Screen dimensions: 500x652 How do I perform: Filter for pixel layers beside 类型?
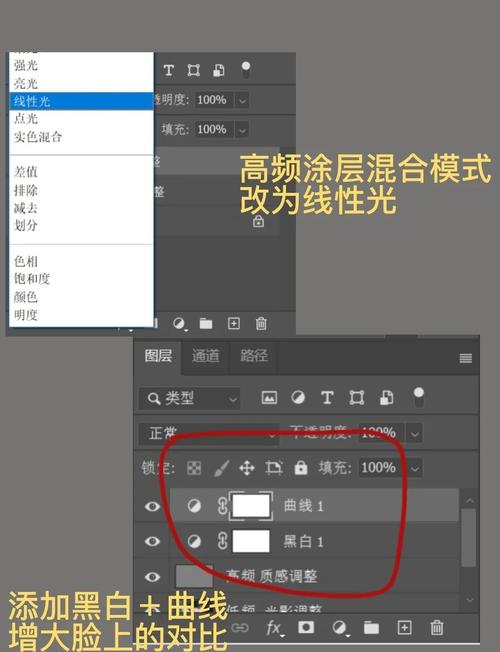click(269, 398)
